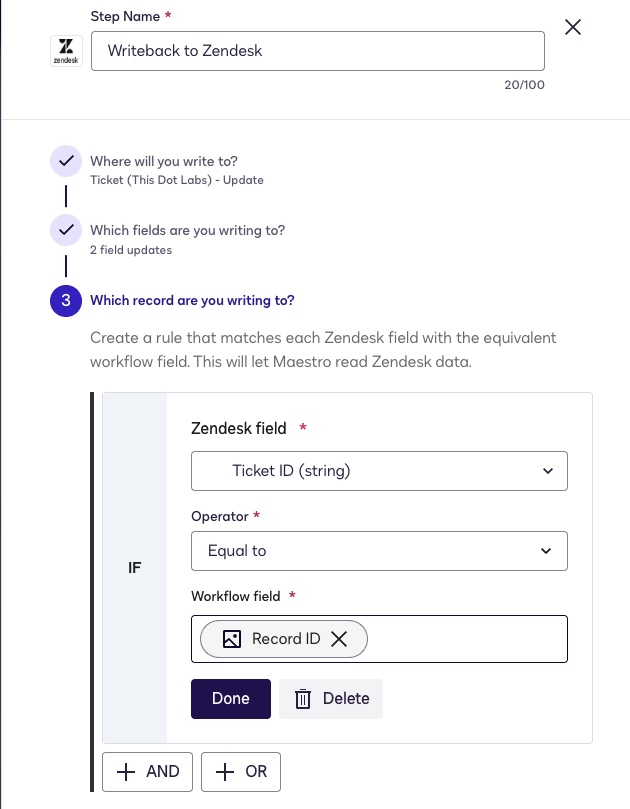Add a condition with the OR button
Image resolution: width=630 pixels, height=809 pixels.
tap(240, 771)
